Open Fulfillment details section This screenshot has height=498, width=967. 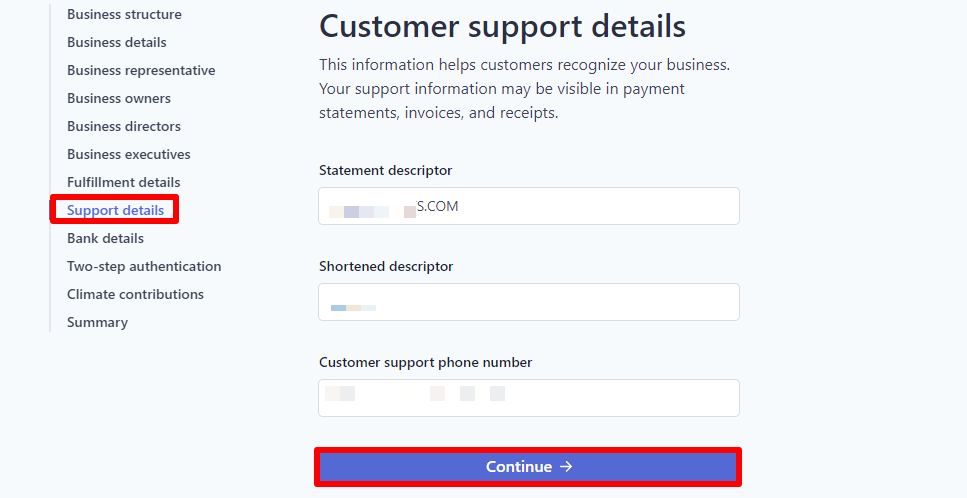coord(123,183)
